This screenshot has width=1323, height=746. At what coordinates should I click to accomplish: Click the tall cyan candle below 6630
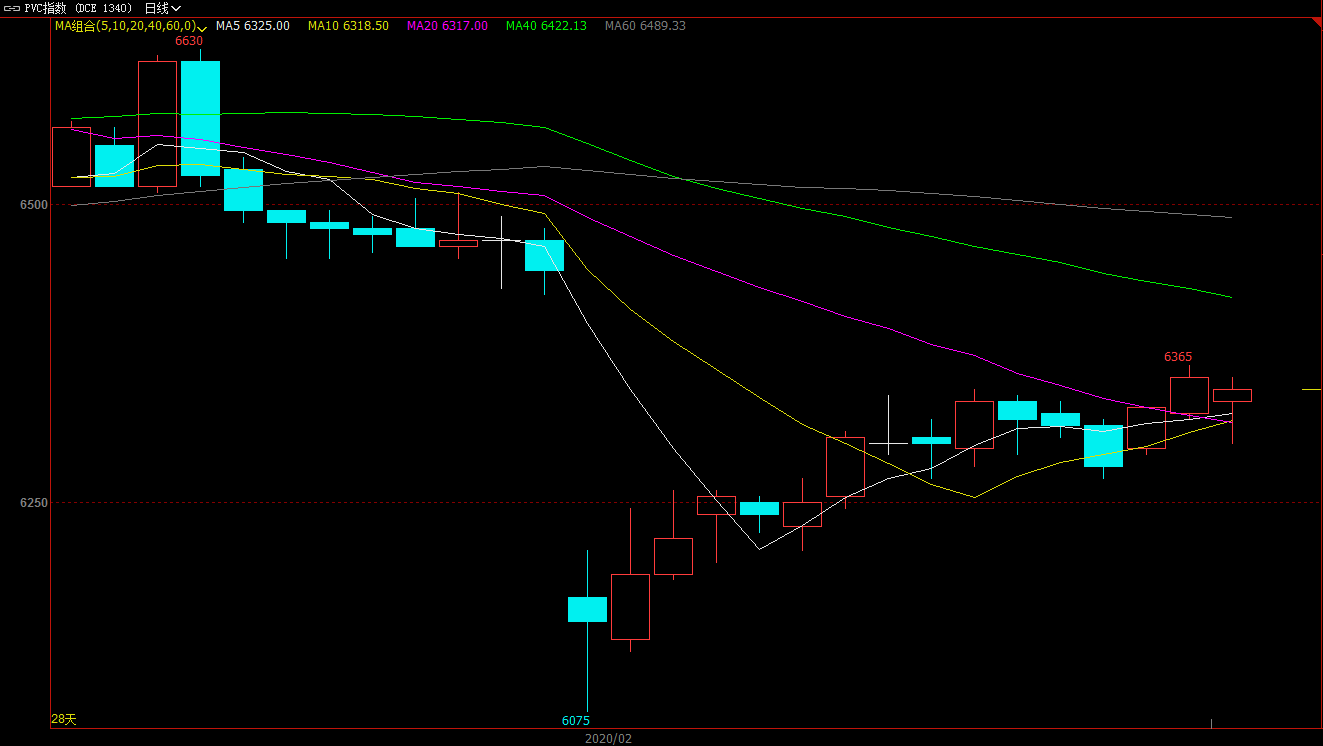coord(200,118)
